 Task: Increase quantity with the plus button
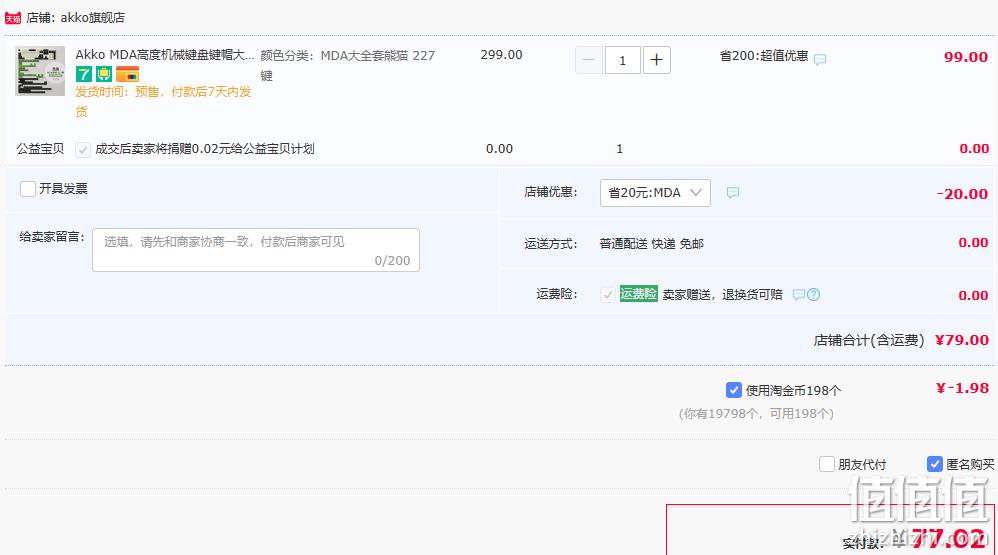[657, 60]
